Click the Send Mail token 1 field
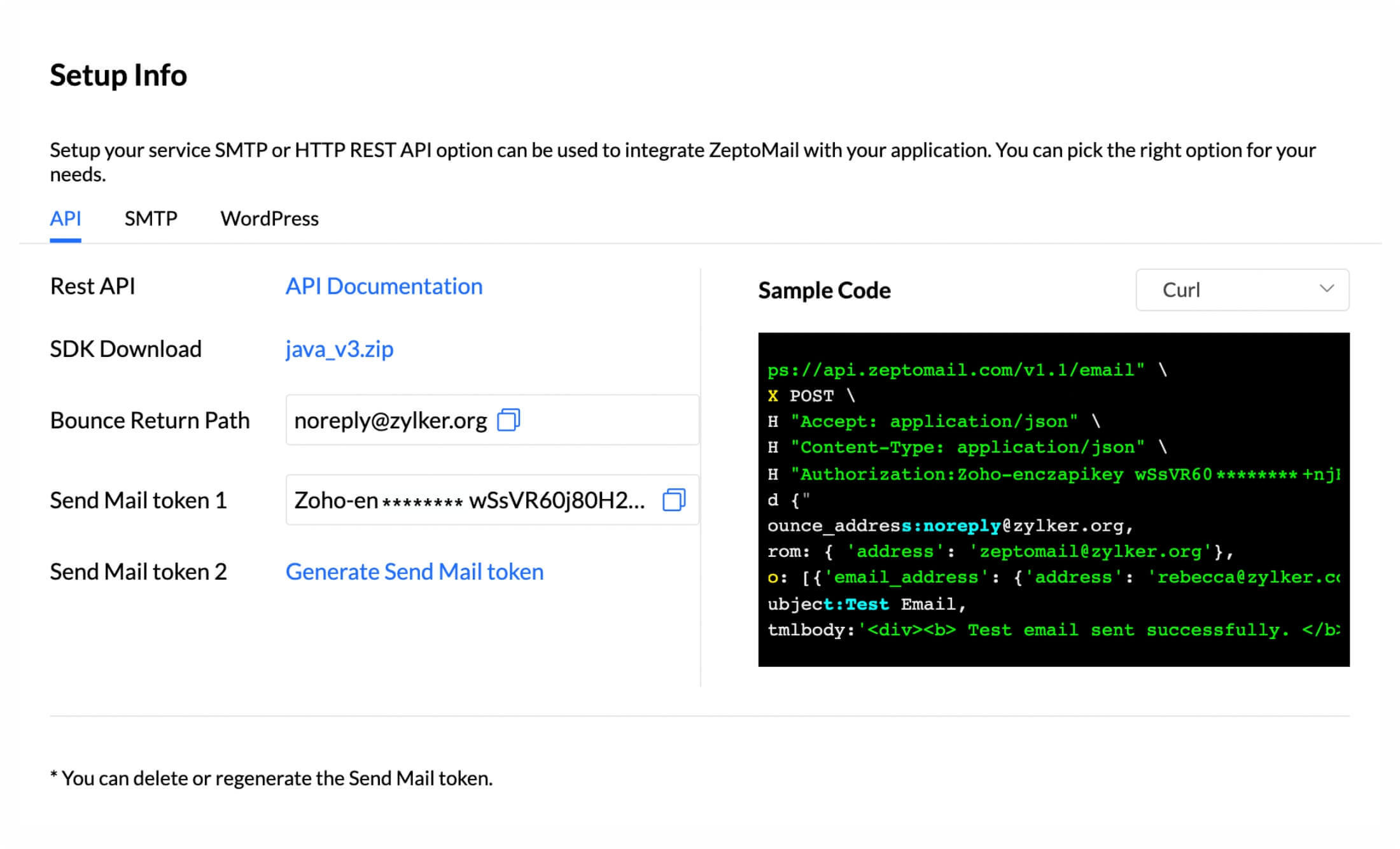This screenshot has width=1400, height=849. pyautogui.click(x=492, y=500)
